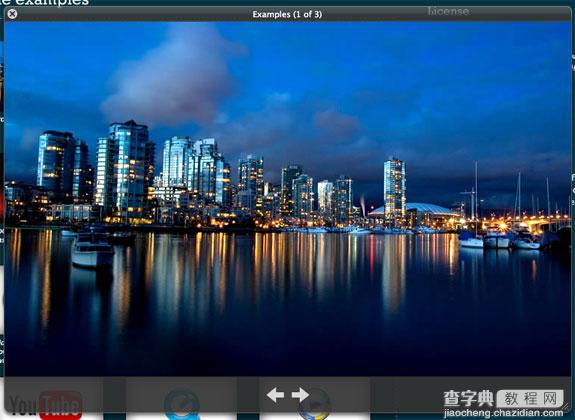Click the "Examples (1 of 3)" title text
The image size is (575, 420).
click(287, 14)
